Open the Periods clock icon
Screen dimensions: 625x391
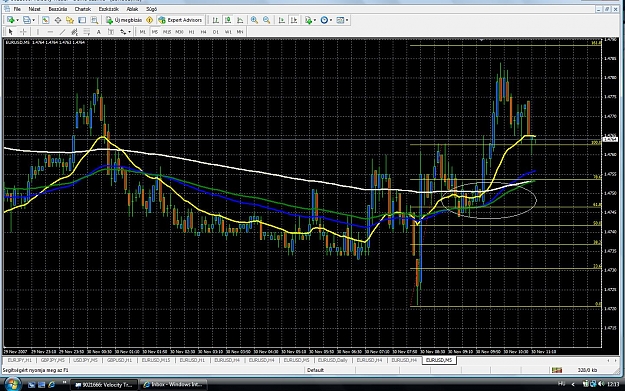click(324, 20)
